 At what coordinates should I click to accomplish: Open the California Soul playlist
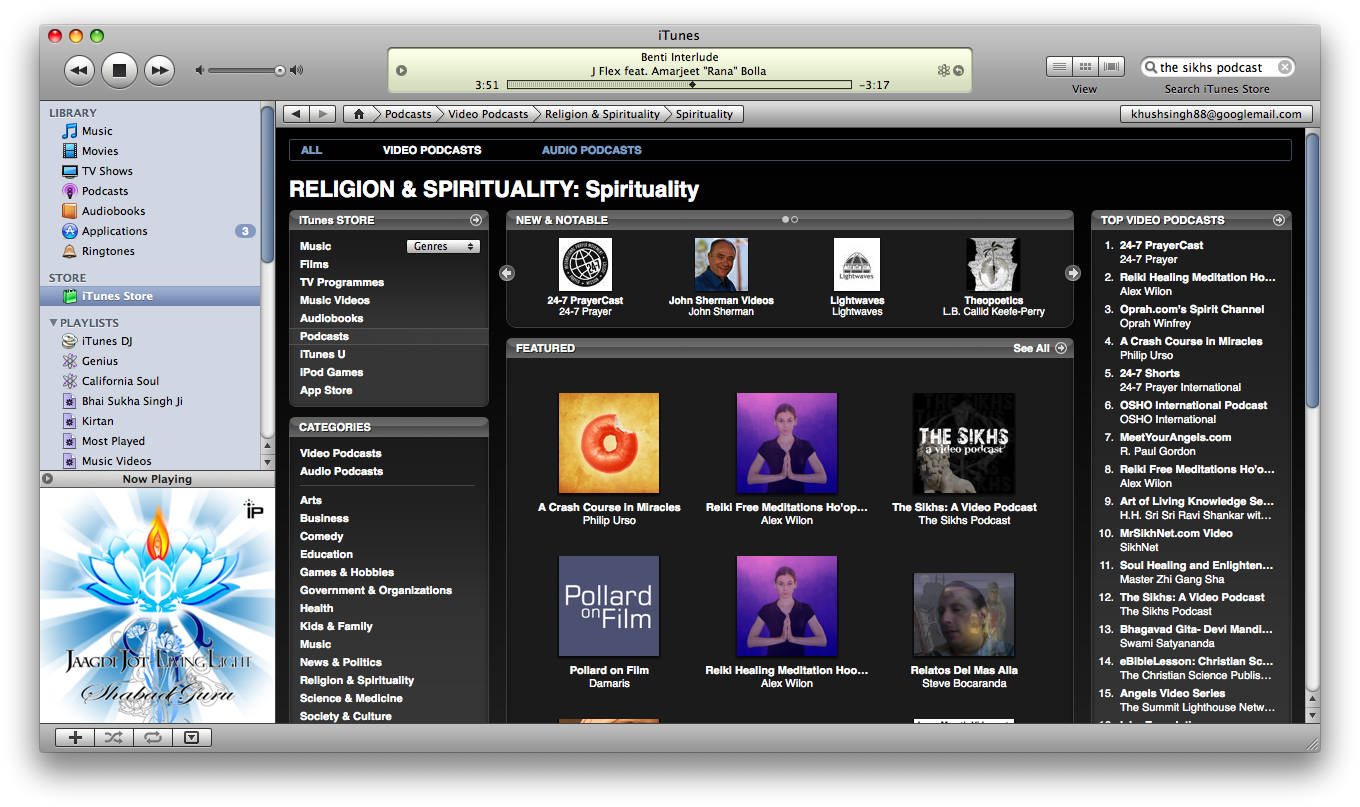[x=120, y=381]
